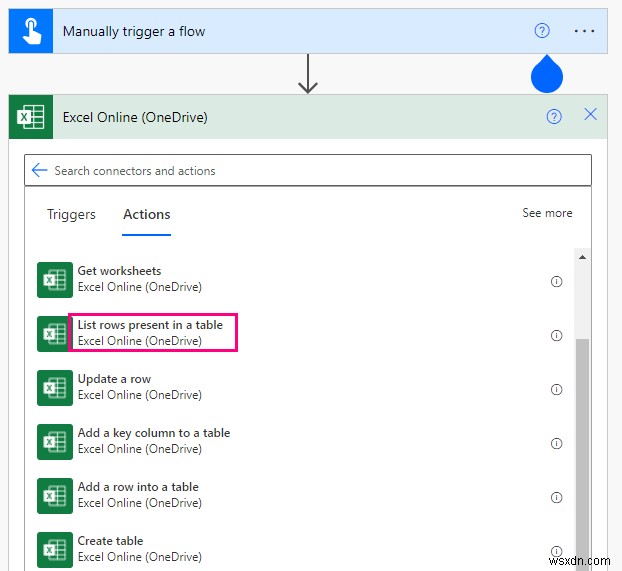
Task: Show info for Get worksheets
Action: coord(556,281)
